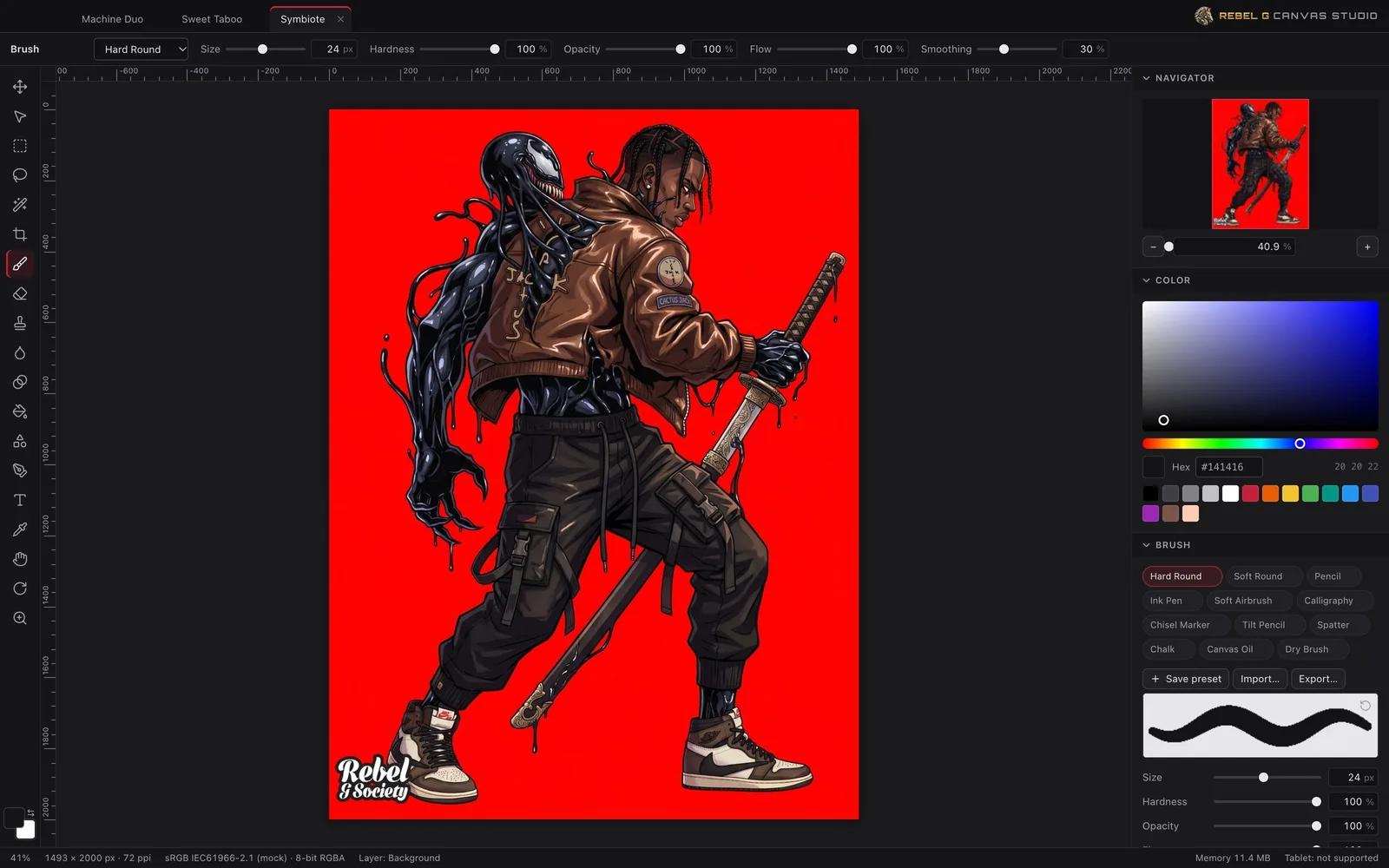Viewport: 1389px width, 868px height.
Task: Collapse the Navigator panel
Action: pos(1146,78)
